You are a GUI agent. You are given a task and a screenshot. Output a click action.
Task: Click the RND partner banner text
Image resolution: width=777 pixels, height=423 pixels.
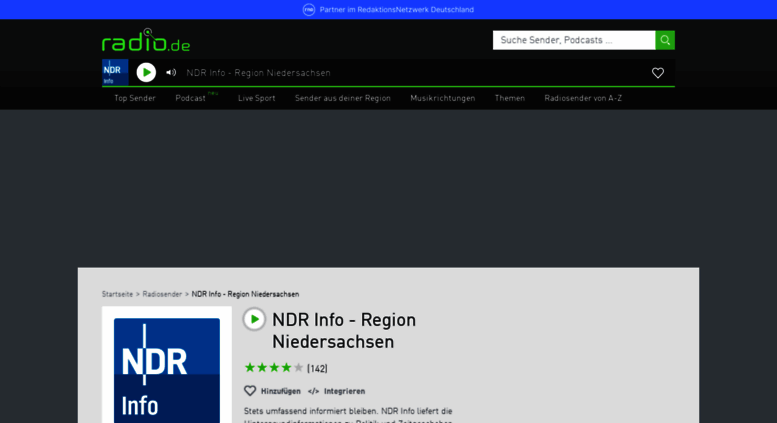tap(396, 9)
